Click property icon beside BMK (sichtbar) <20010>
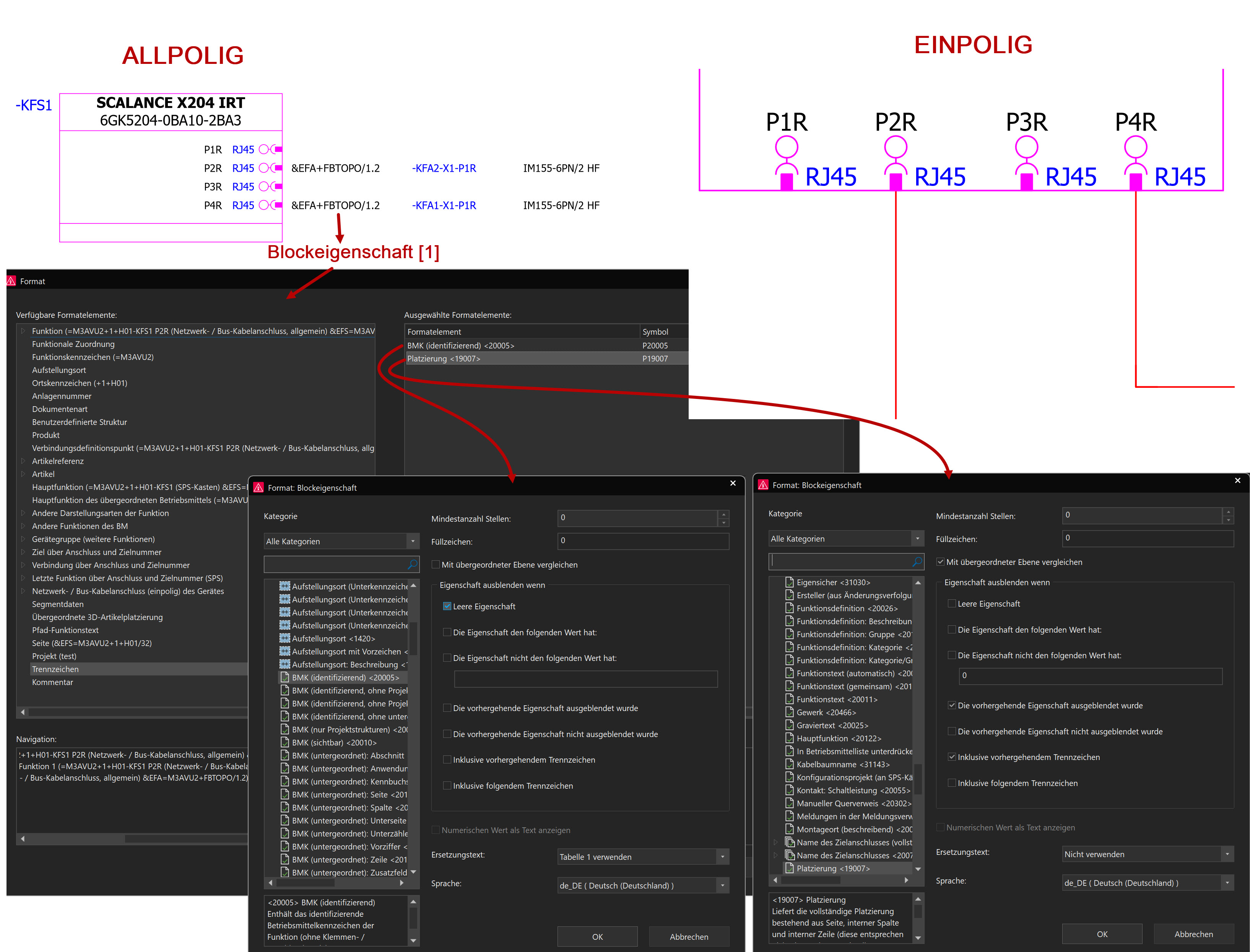 (x=285, y=742)
